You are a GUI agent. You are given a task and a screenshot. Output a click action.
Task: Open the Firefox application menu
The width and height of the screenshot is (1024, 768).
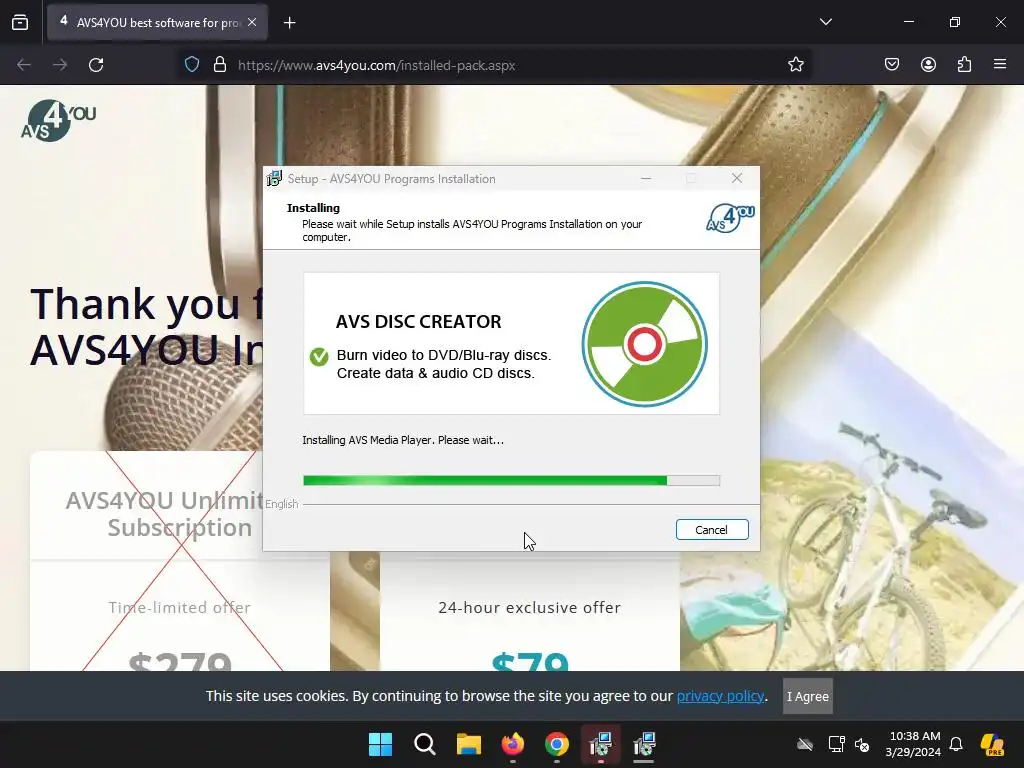1000,65
